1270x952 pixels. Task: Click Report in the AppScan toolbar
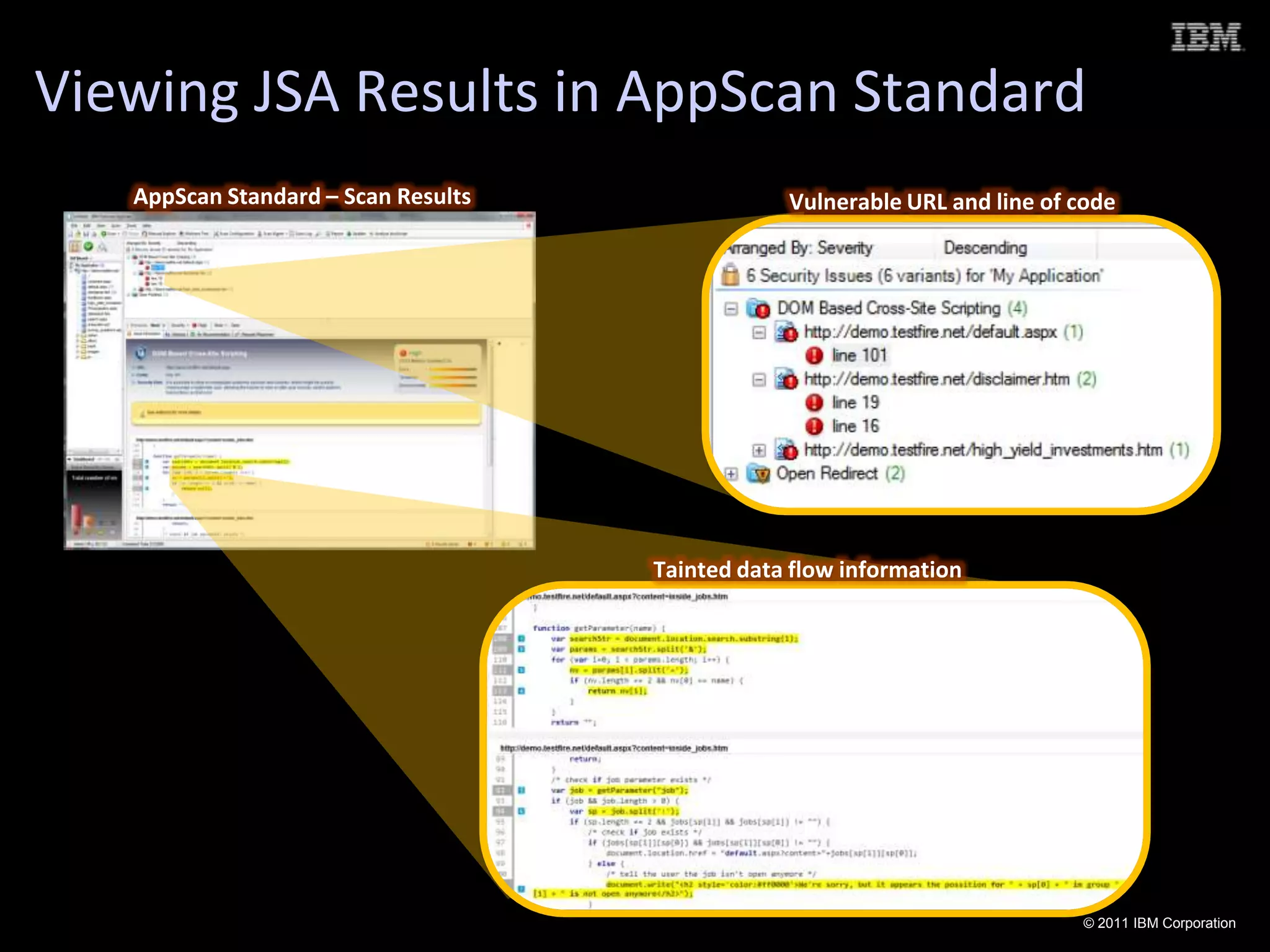(335, 234)
